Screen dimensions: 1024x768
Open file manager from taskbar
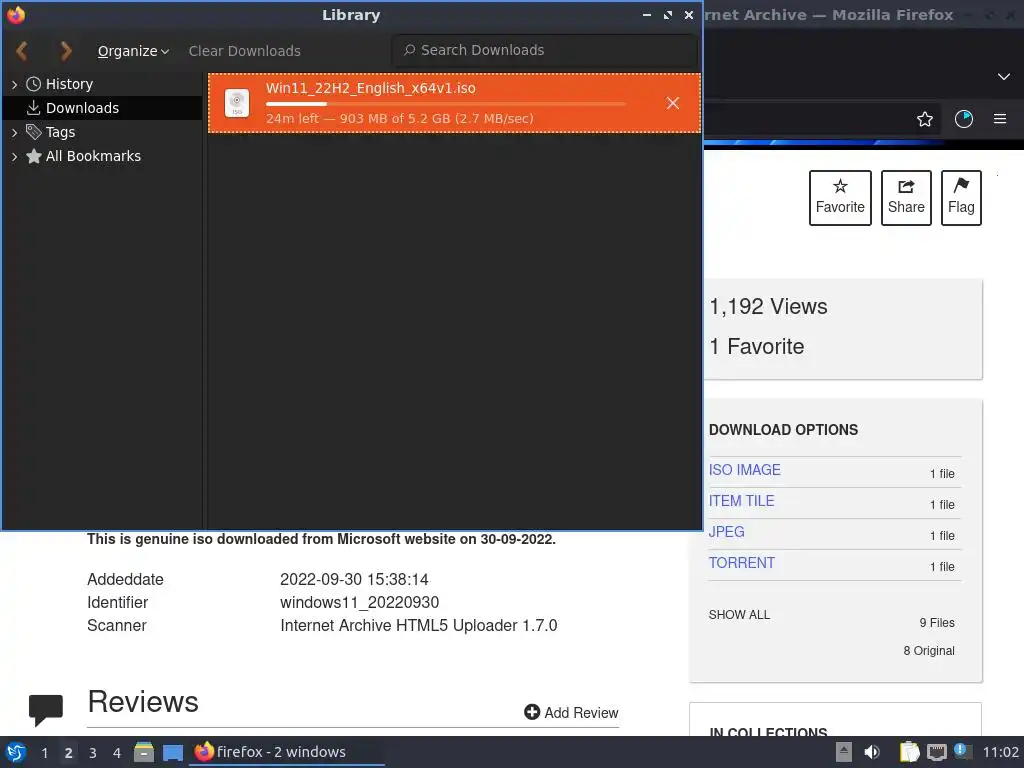pos(144,752)
